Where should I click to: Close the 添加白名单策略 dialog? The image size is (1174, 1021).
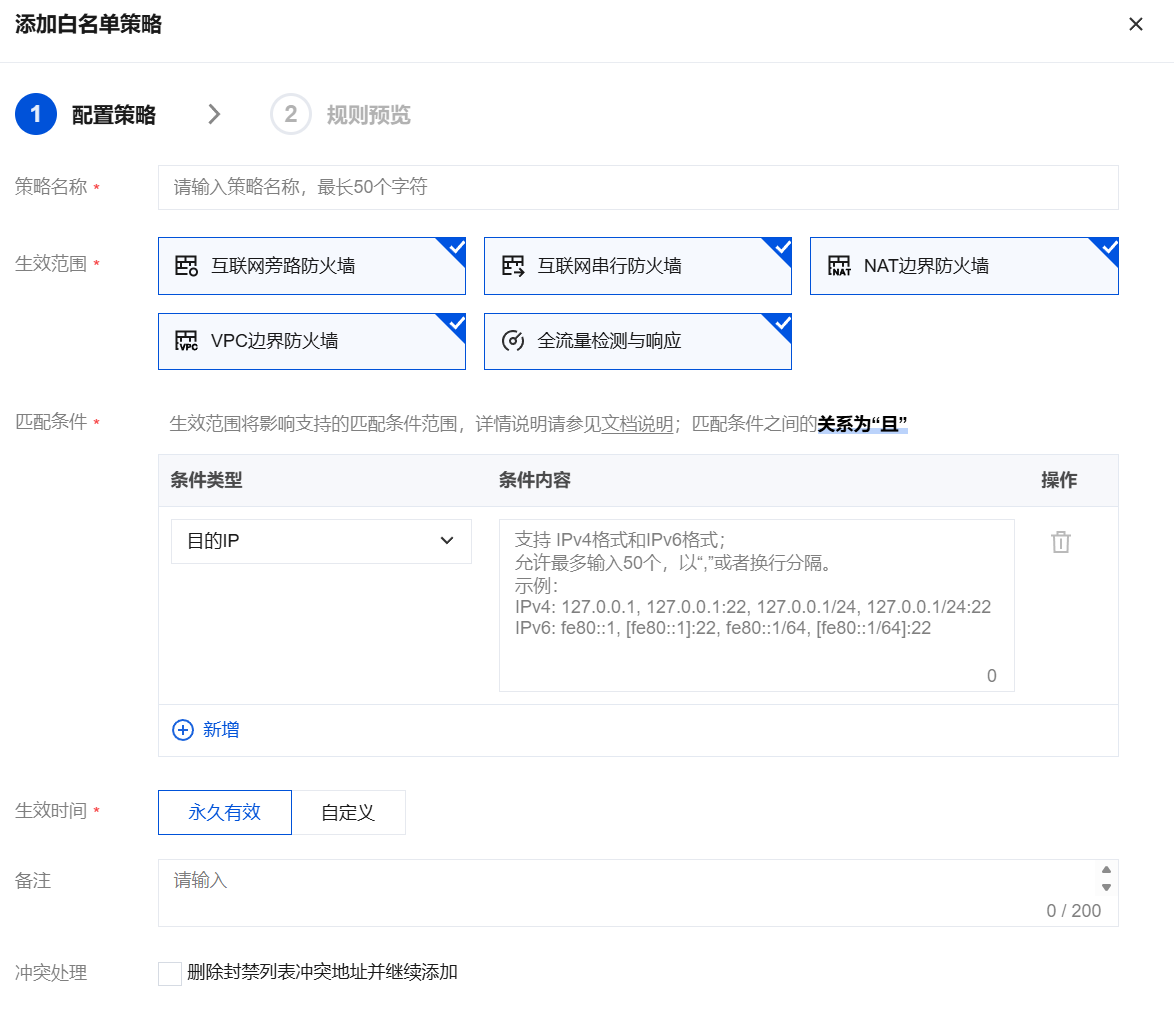click(x=1135, y=25)
